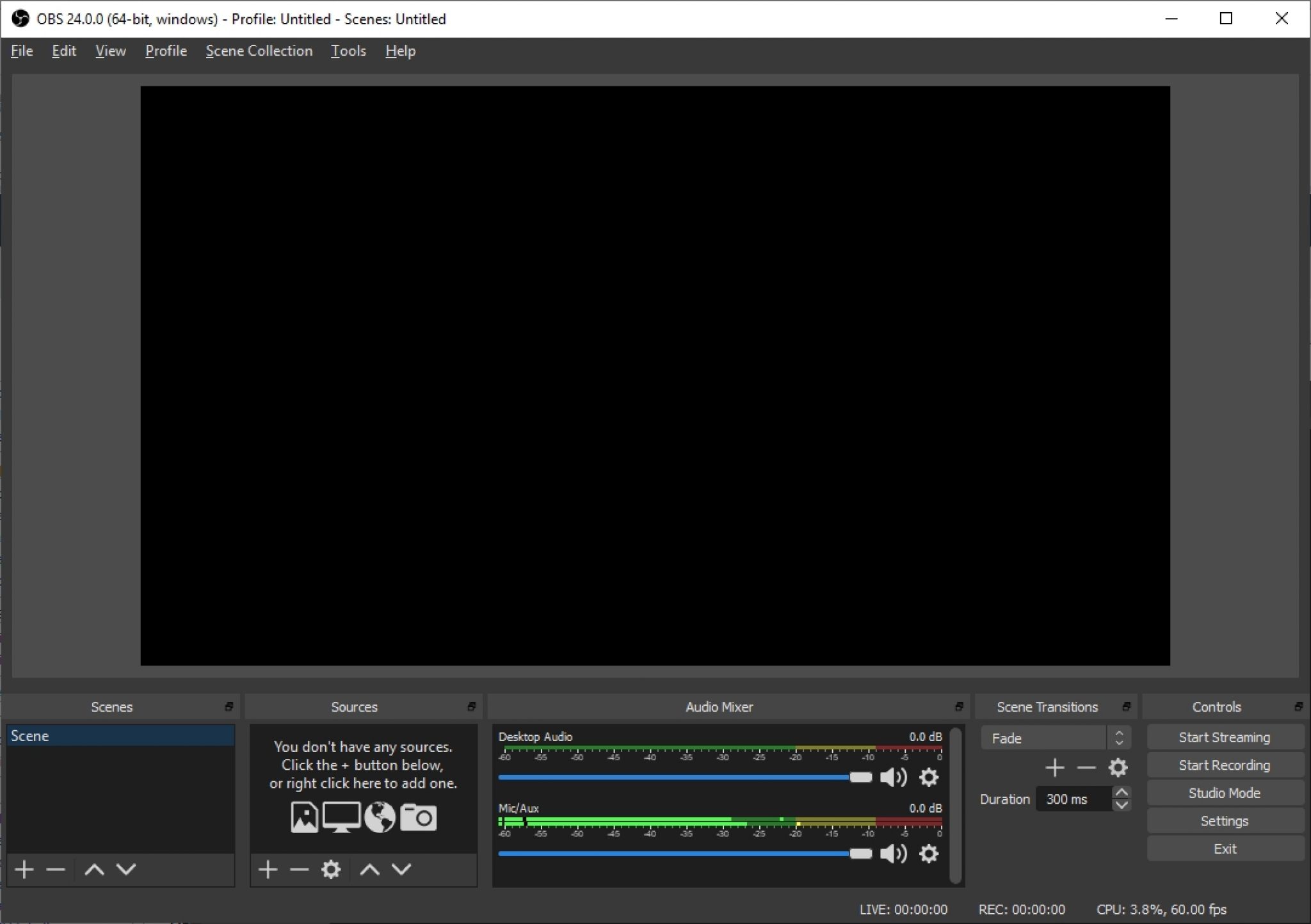Add a Video Capture Device camera icon

419,816
